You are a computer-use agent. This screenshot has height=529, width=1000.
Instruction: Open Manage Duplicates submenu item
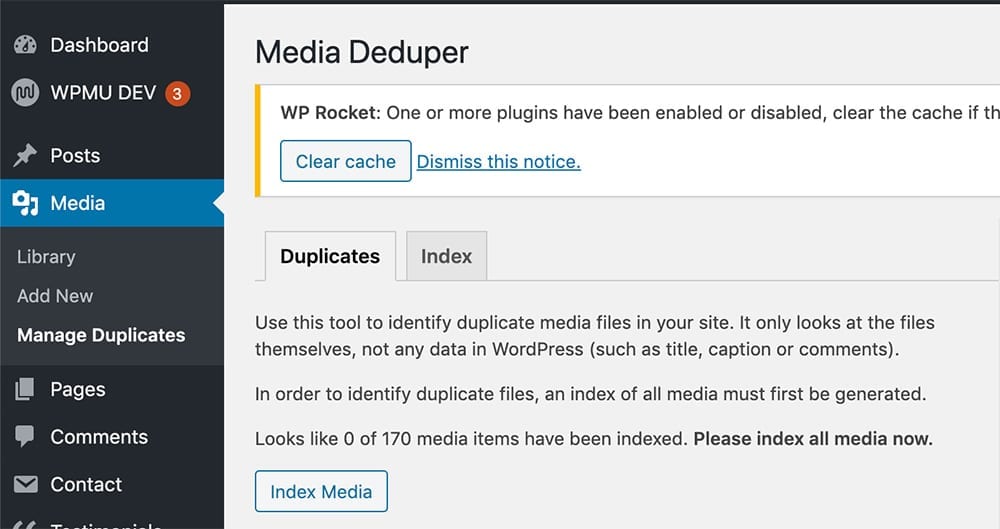pyautogui.click(x=101, y=335)
